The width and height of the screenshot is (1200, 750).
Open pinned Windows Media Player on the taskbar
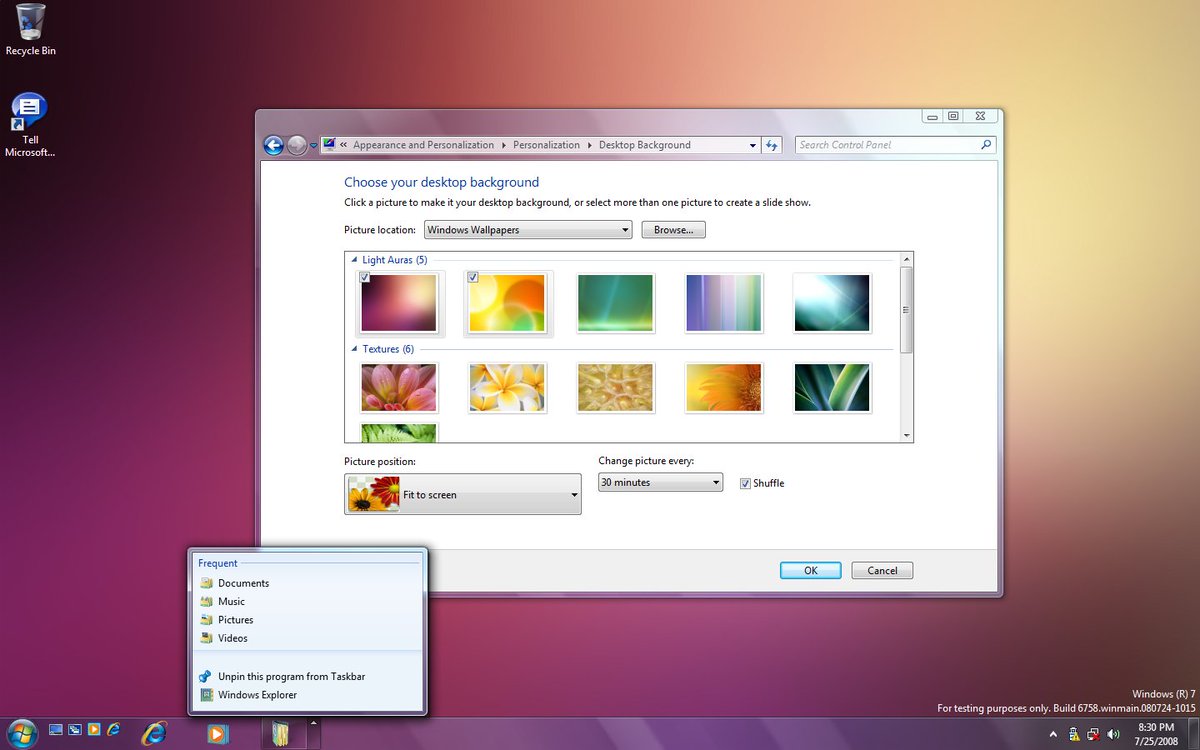[216, 733]
